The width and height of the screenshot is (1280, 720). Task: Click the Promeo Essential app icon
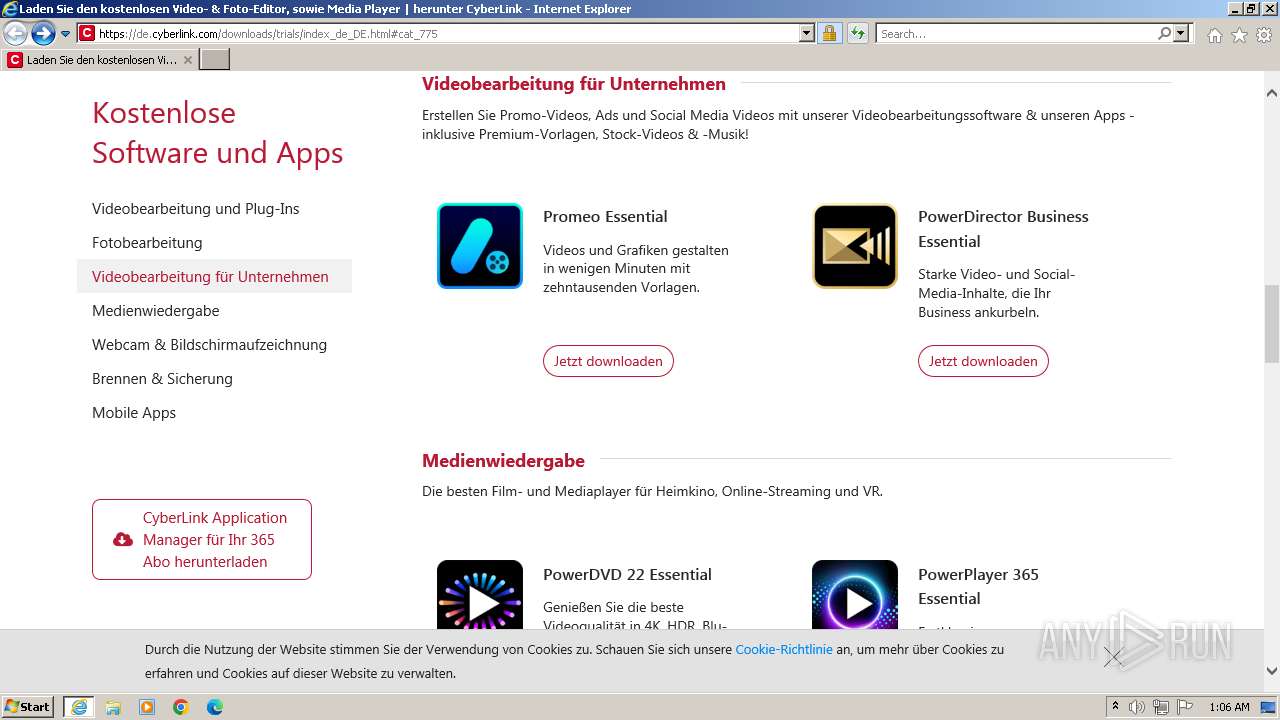coord(480,246)
